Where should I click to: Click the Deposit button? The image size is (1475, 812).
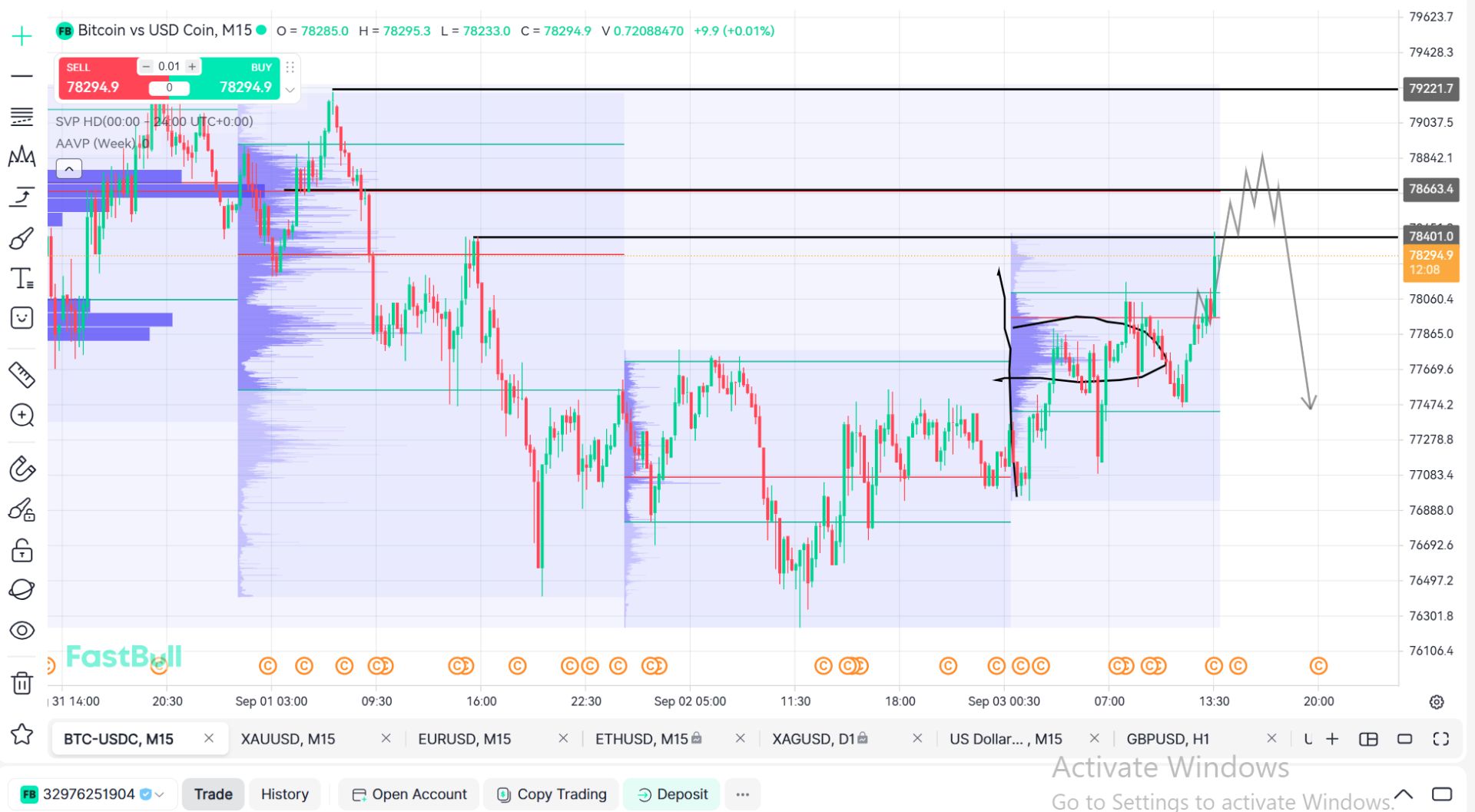coord(671,794)
